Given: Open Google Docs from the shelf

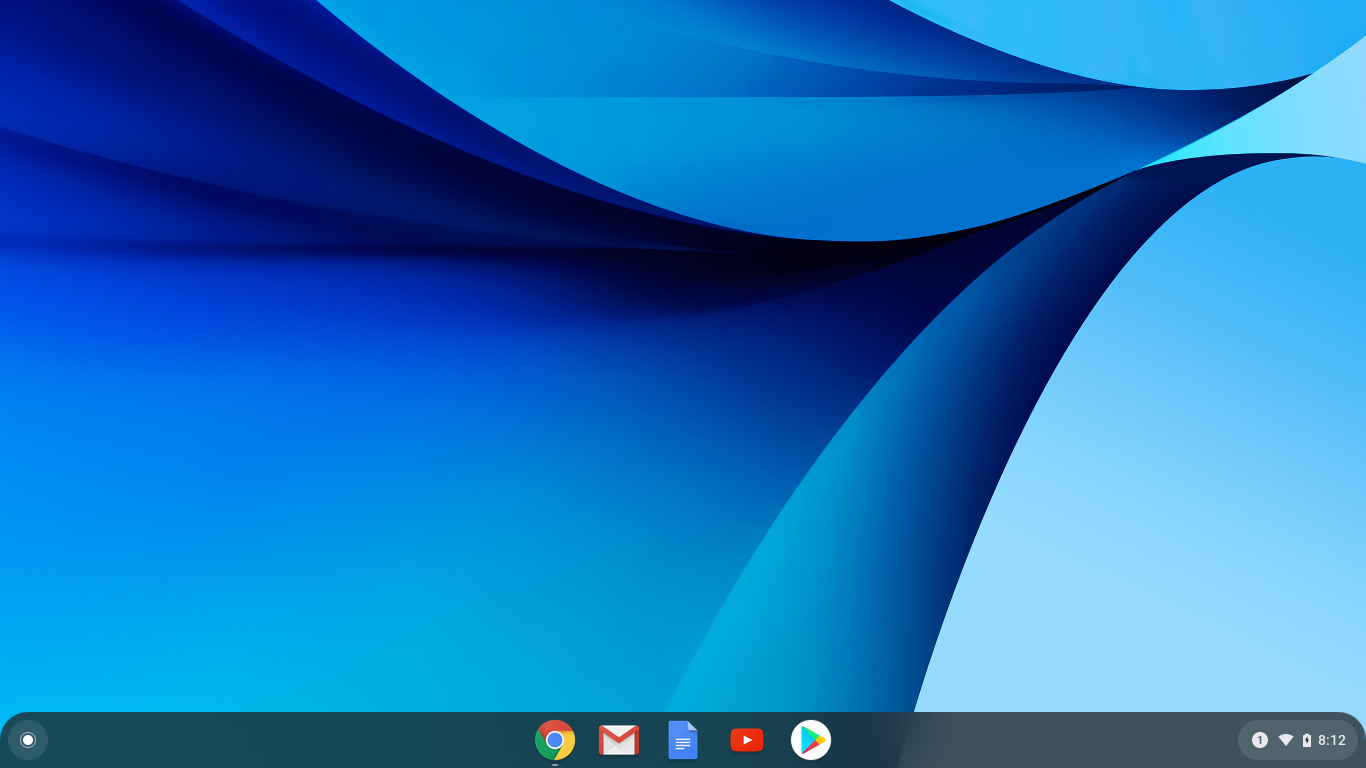Looking at the screenshot, I should click(x=683, y=740).
